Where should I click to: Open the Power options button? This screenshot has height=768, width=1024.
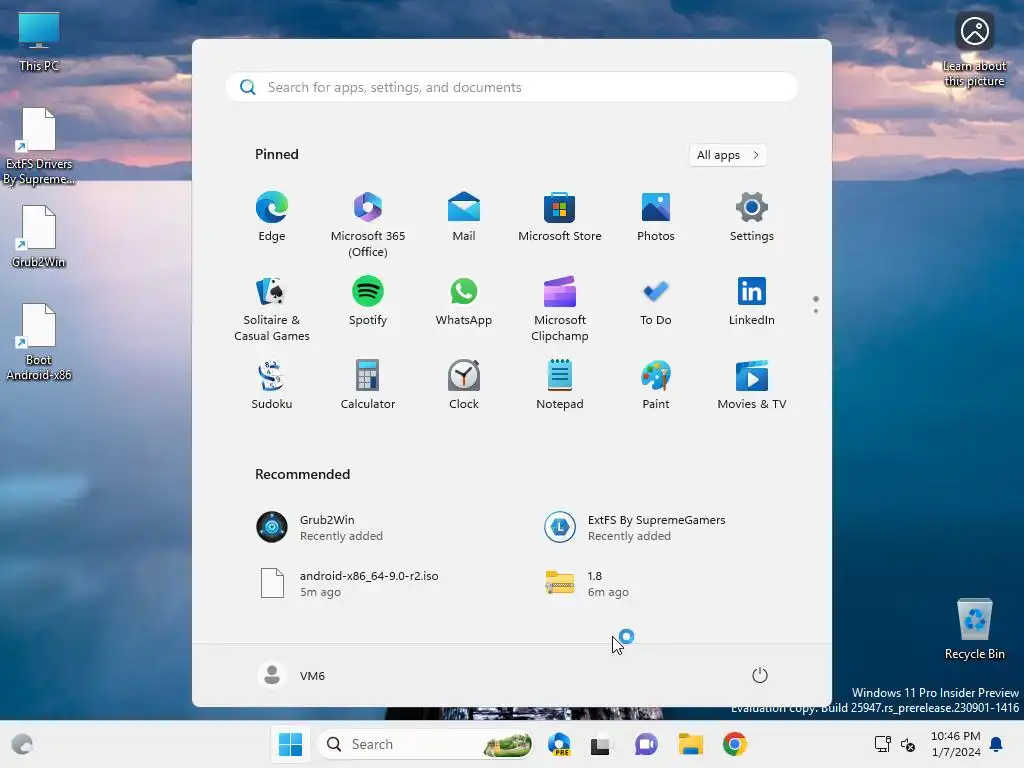tap(760, 675)
